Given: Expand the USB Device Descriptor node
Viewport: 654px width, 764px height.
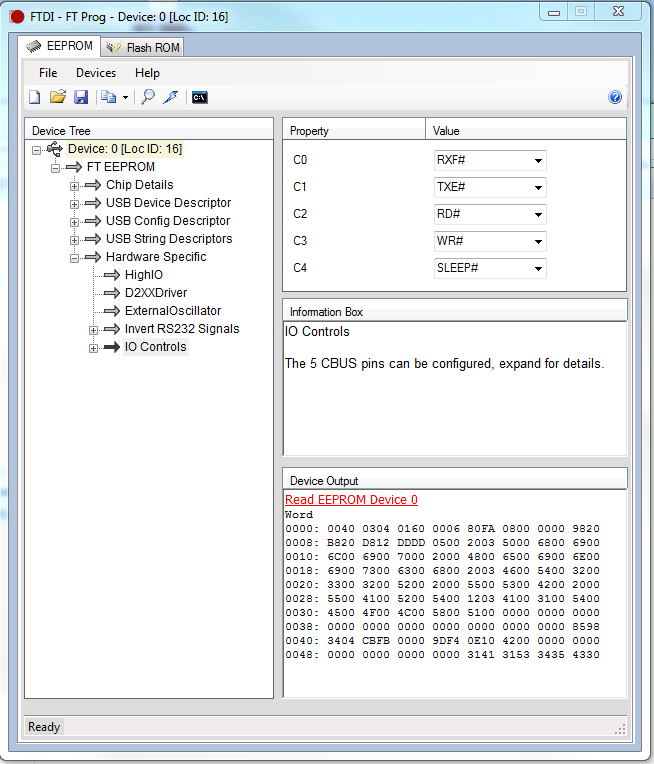Looking at the screenshot, I should click(x=74, y=204).
